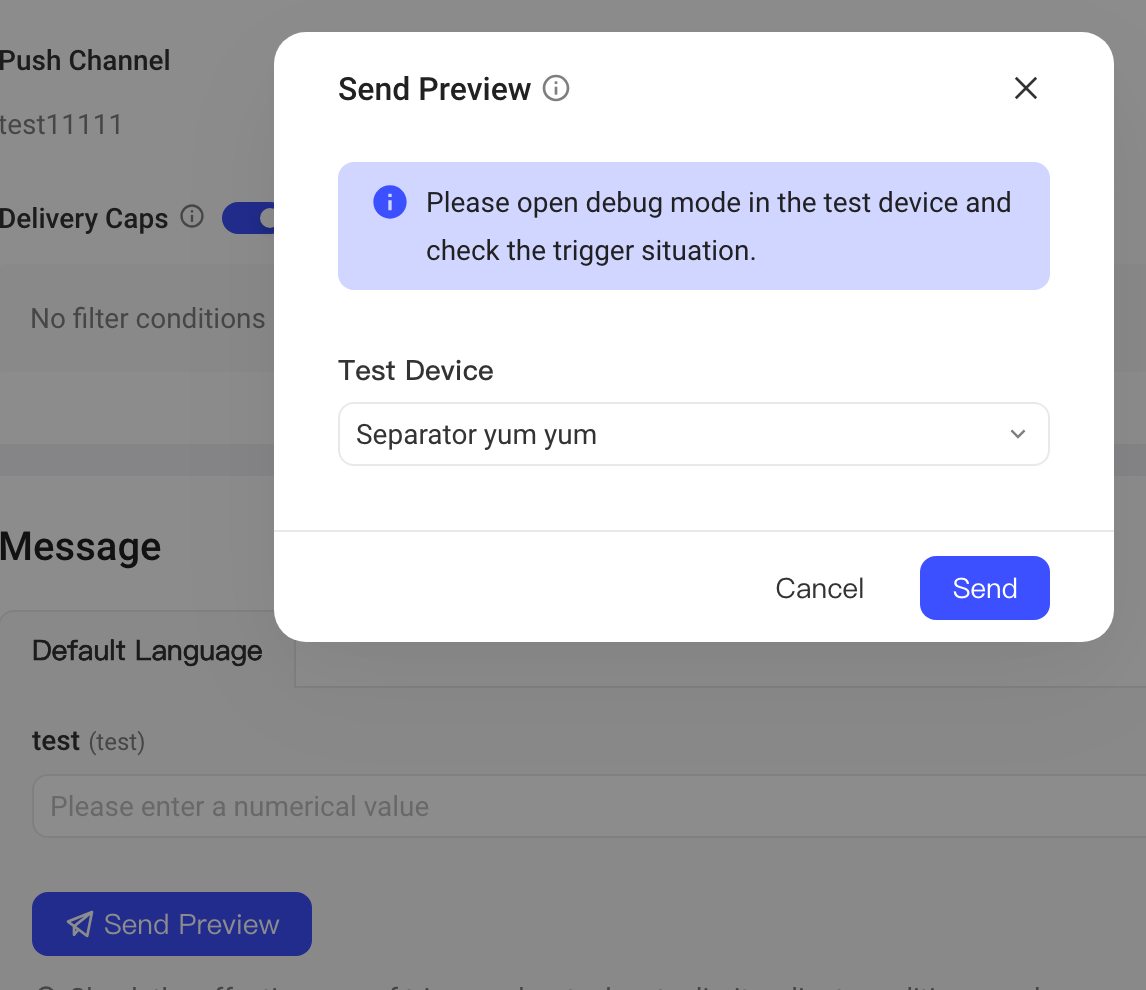Screen dimensions: 1146x990
Task: Close the Send Preview dialog with X
Action: pos(1025,88)
